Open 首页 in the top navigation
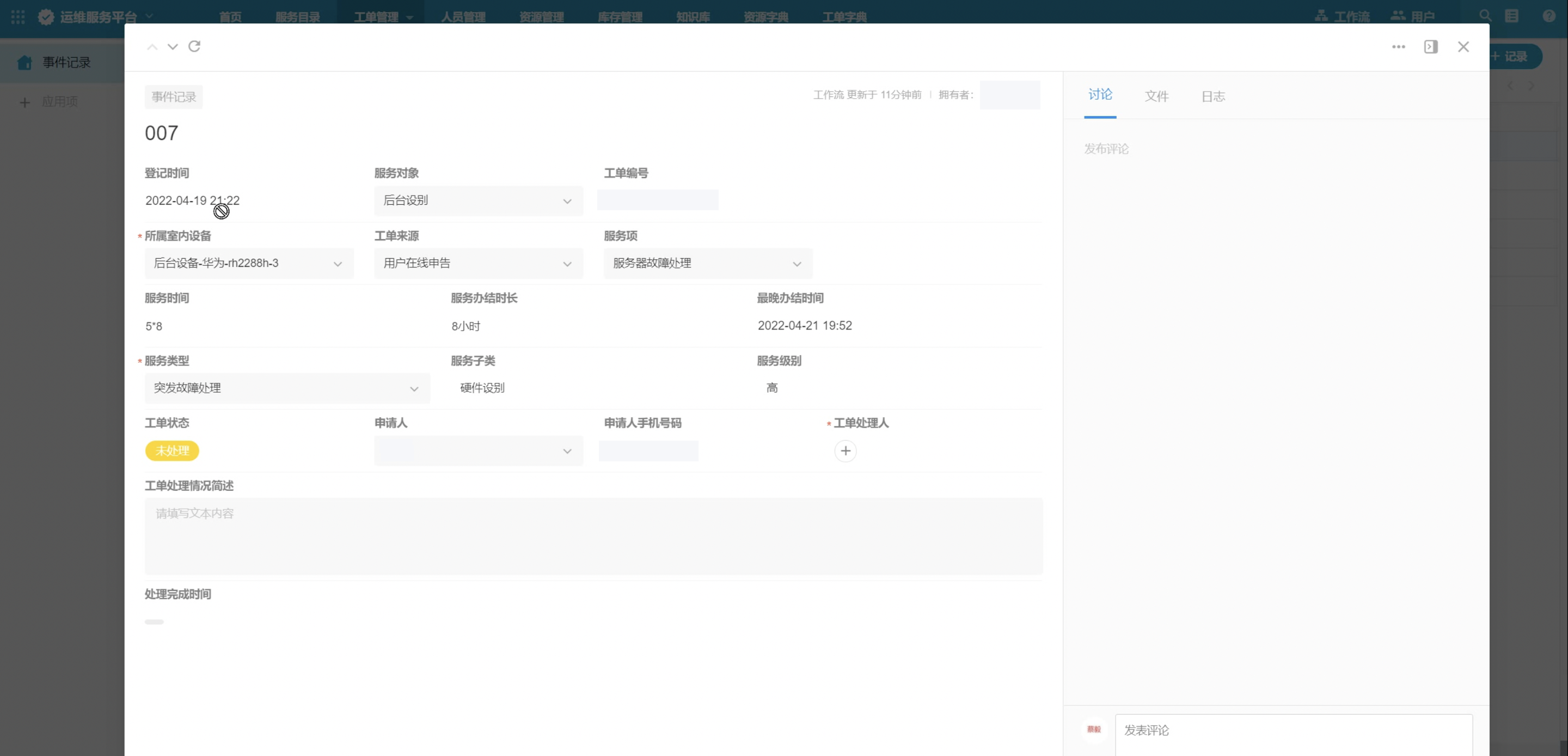Screen dimensions: 1568x756 pyautogui.click(x=230, y=17)
